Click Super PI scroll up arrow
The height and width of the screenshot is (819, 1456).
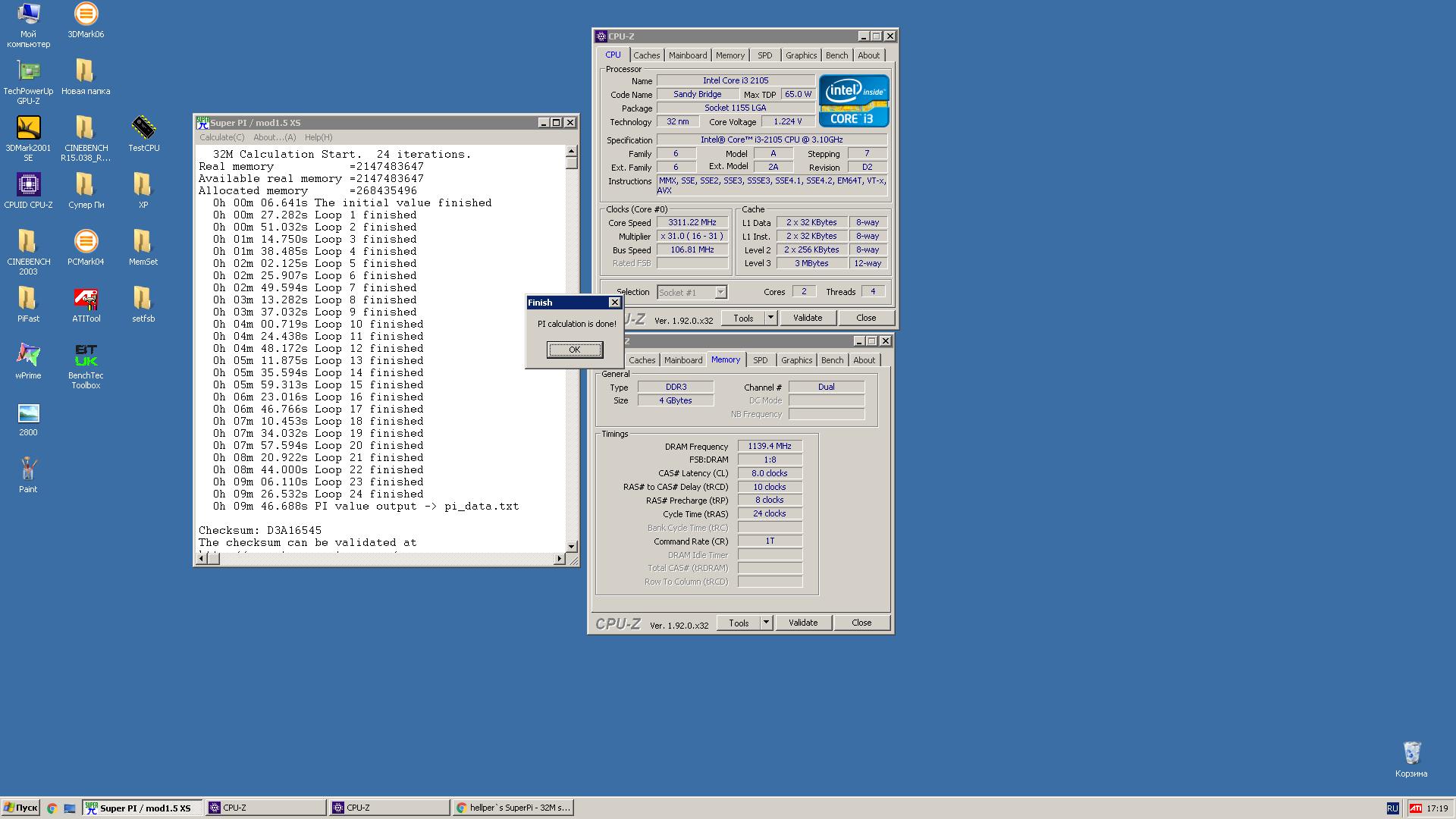pyautogui.click(x=572, y=152)
